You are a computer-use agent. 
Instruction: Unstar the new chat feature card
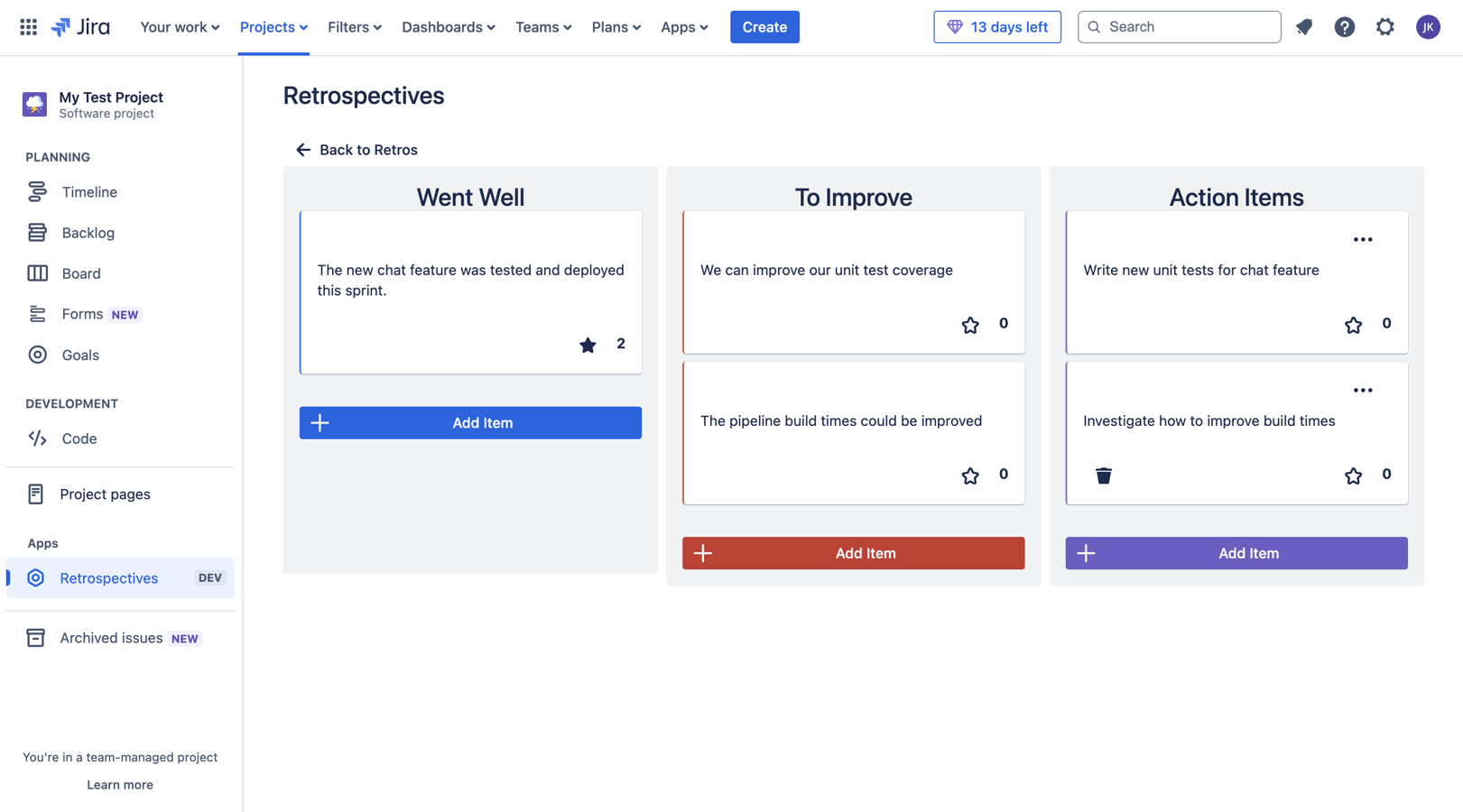pos(588,345)
